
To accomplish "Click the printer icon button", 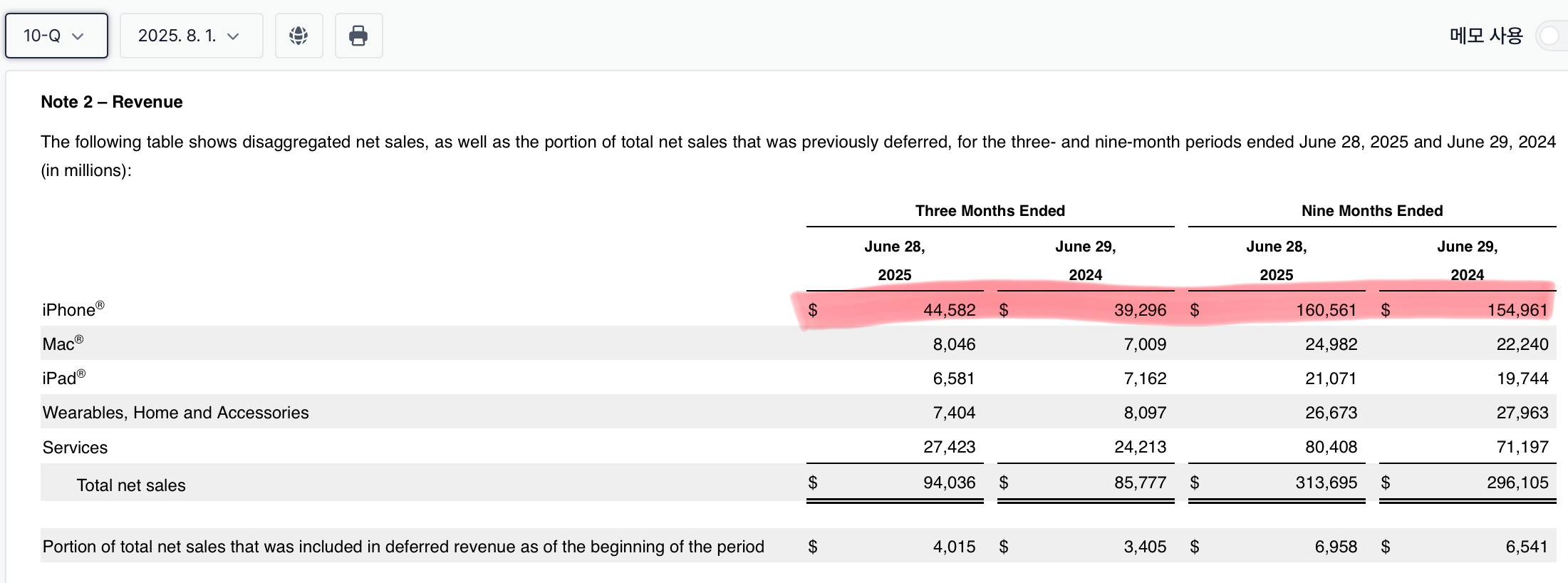I will coord(358,36).
